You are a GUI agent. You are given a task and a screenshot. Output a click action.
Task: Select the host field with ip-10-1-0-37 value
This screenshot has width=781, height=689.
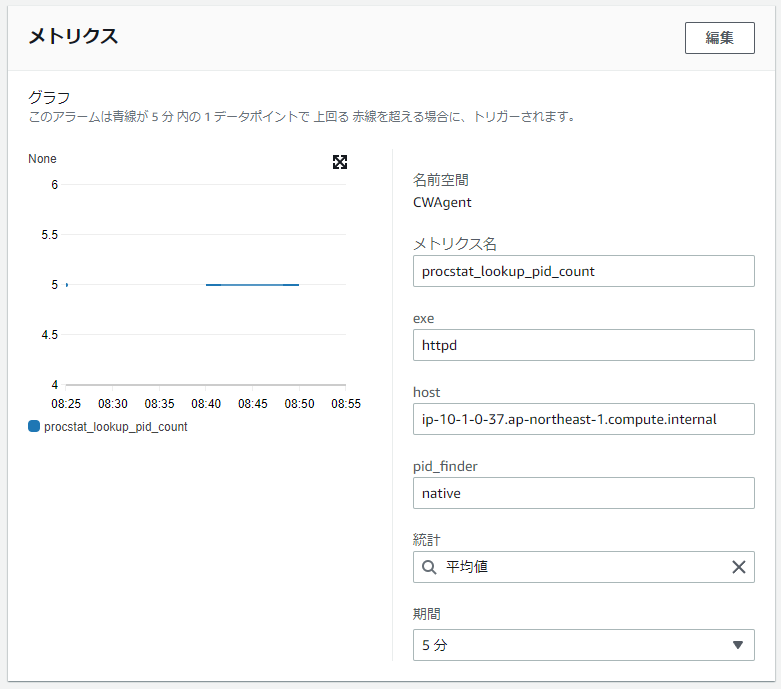pos(583,419)
